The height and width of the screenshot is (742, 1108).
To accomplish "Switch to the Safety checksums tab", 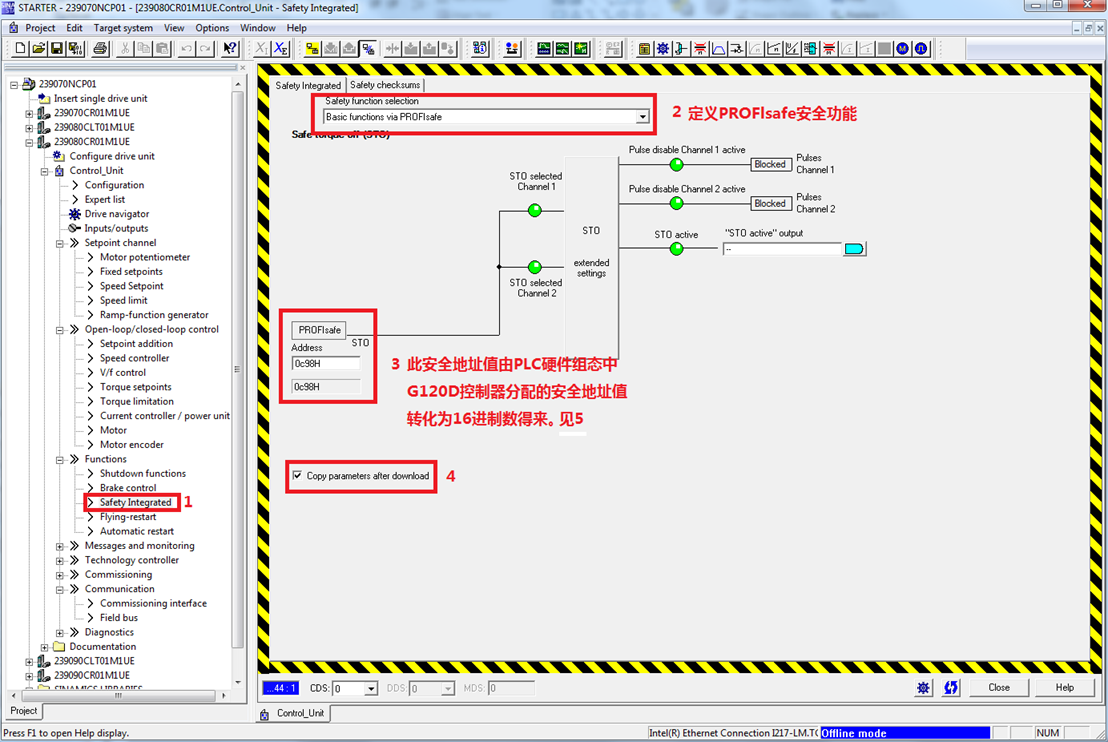I will 385,85.
